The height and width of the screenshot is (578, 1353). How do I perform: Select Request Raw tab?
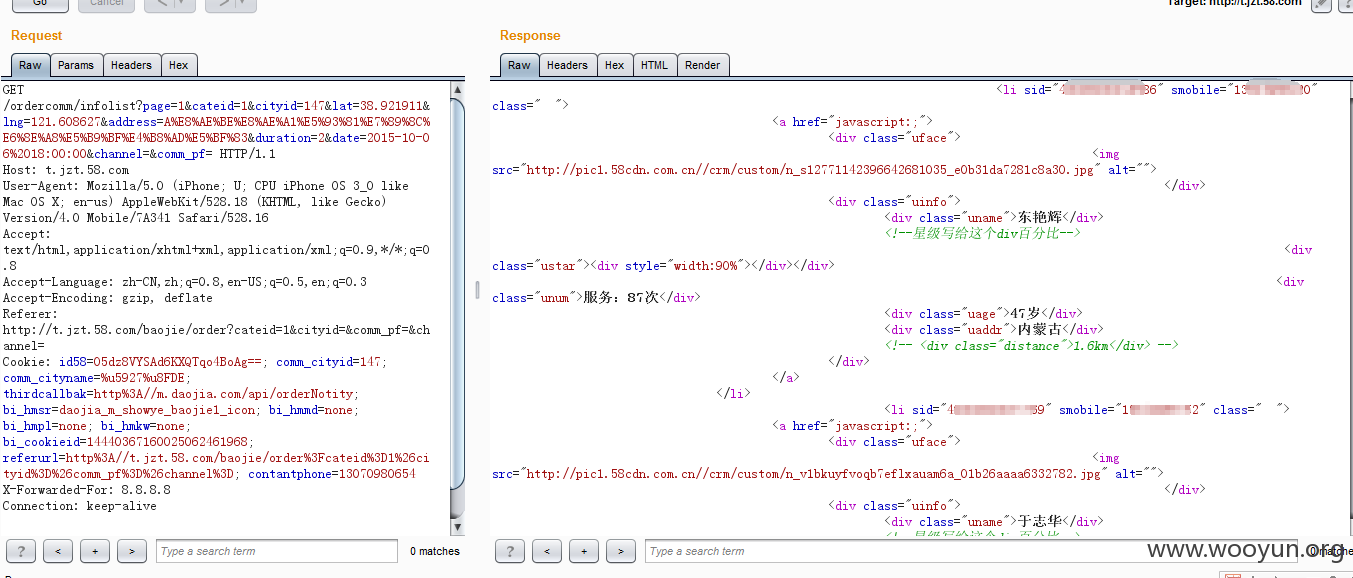point(30,65)
